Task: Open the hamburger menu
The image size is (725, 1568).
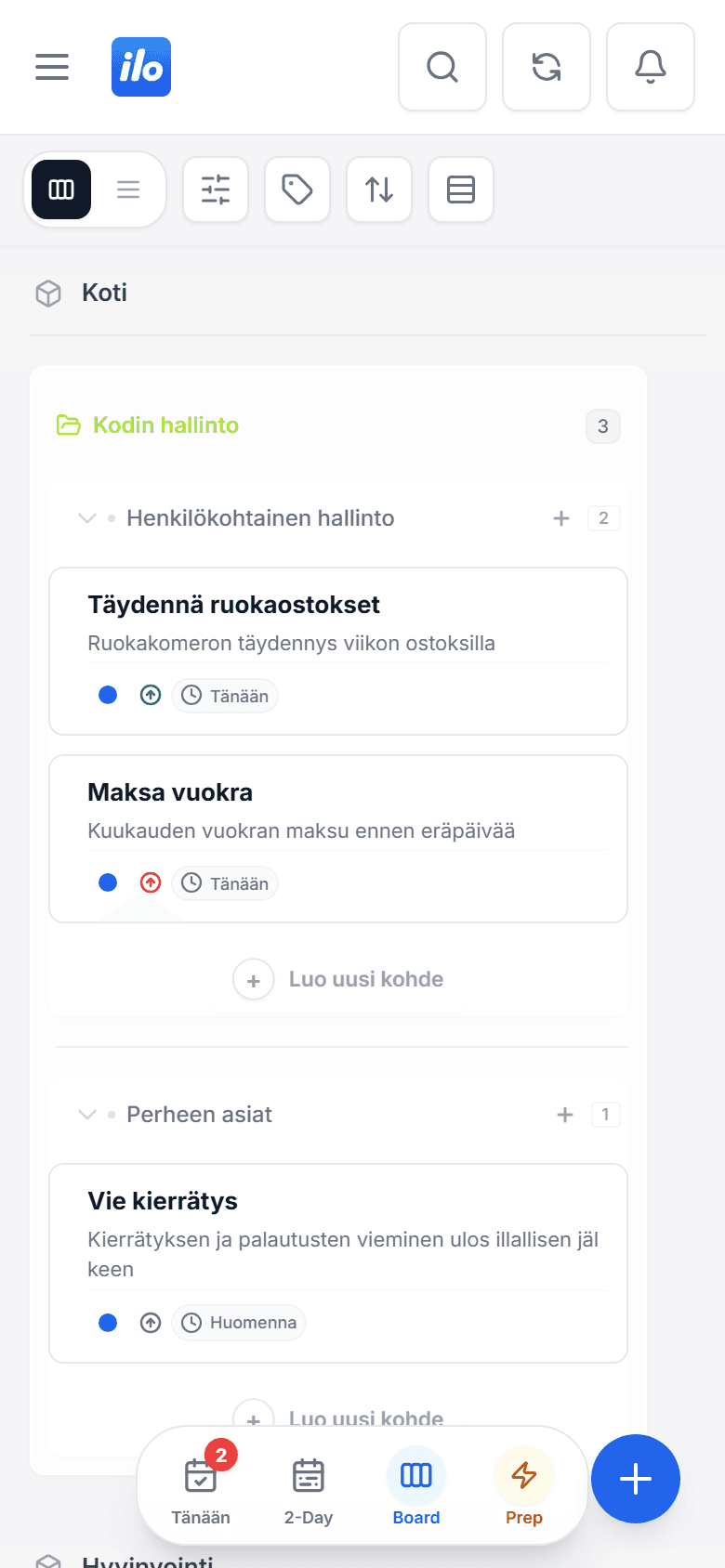Action: pos(52,67)
